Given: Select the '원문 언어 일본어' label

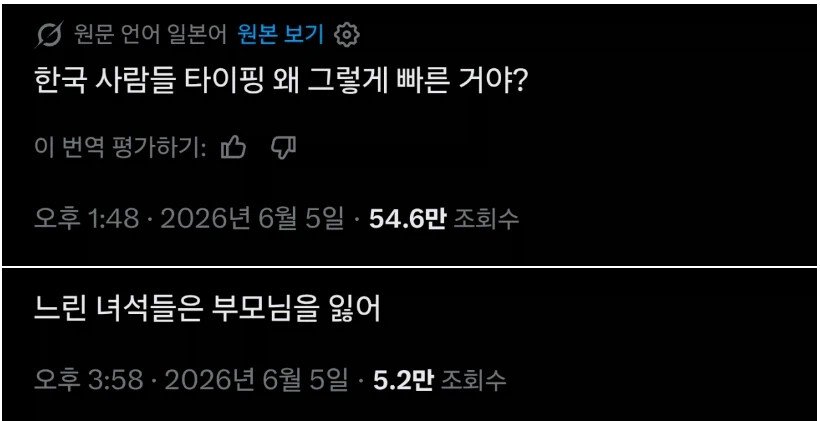Looking at the screenshot, I should pos(150,35).
